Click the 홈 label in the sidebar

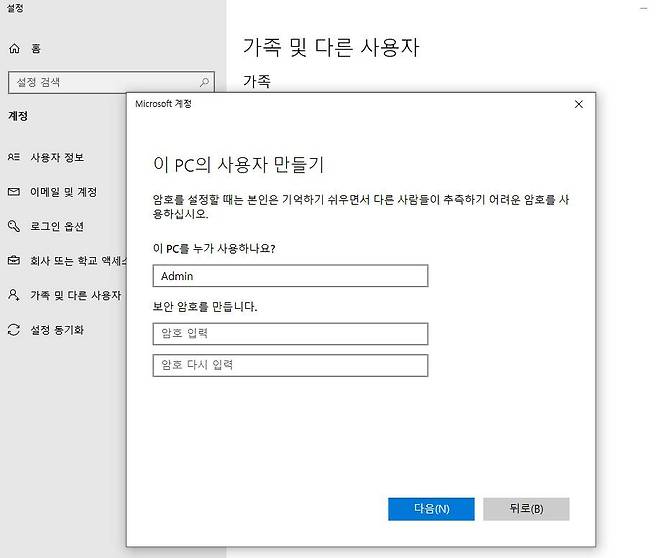coord(36,49)
